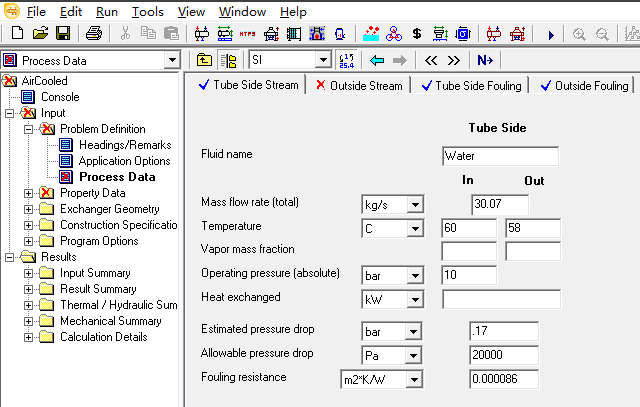Click the double left chevron Previous icon
This screenshot has height=407, width=640.
click(431, 60)
